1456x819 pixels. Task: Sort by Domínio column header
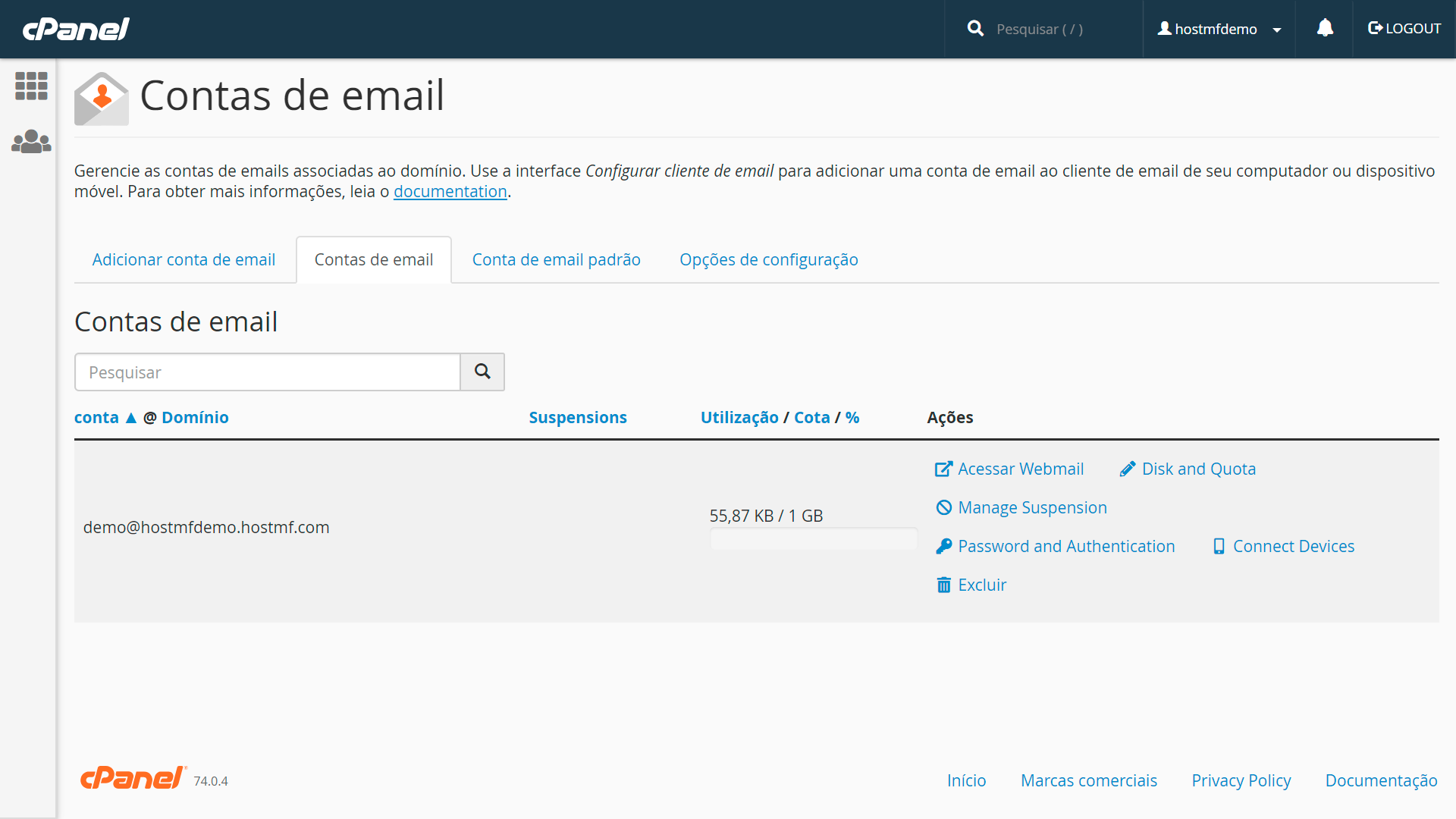tap(195, 418)
